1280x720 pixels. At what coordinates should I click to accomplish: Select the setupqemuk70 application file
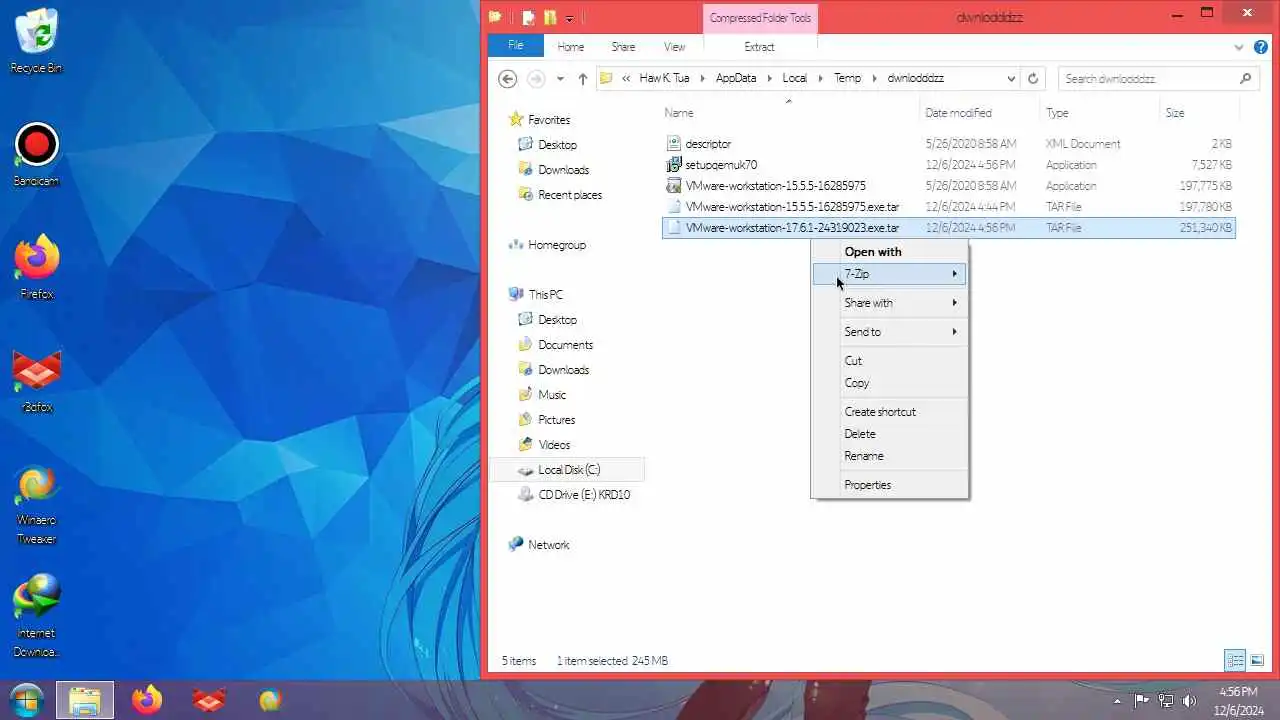(x=949, y=165)
